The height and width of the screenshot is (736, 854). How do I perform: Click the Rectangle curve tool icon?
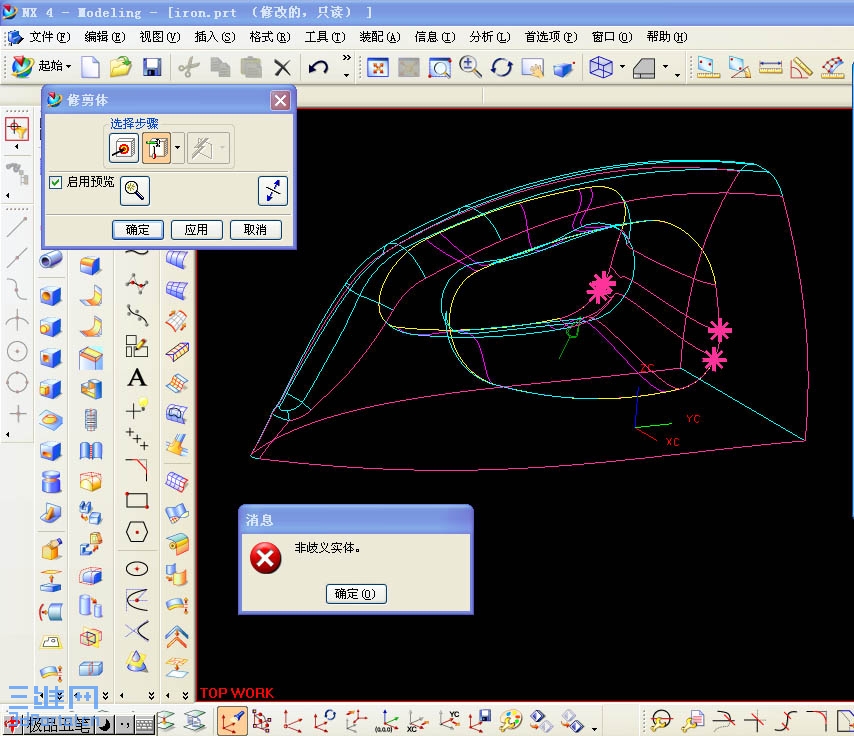tap(137, 499)
